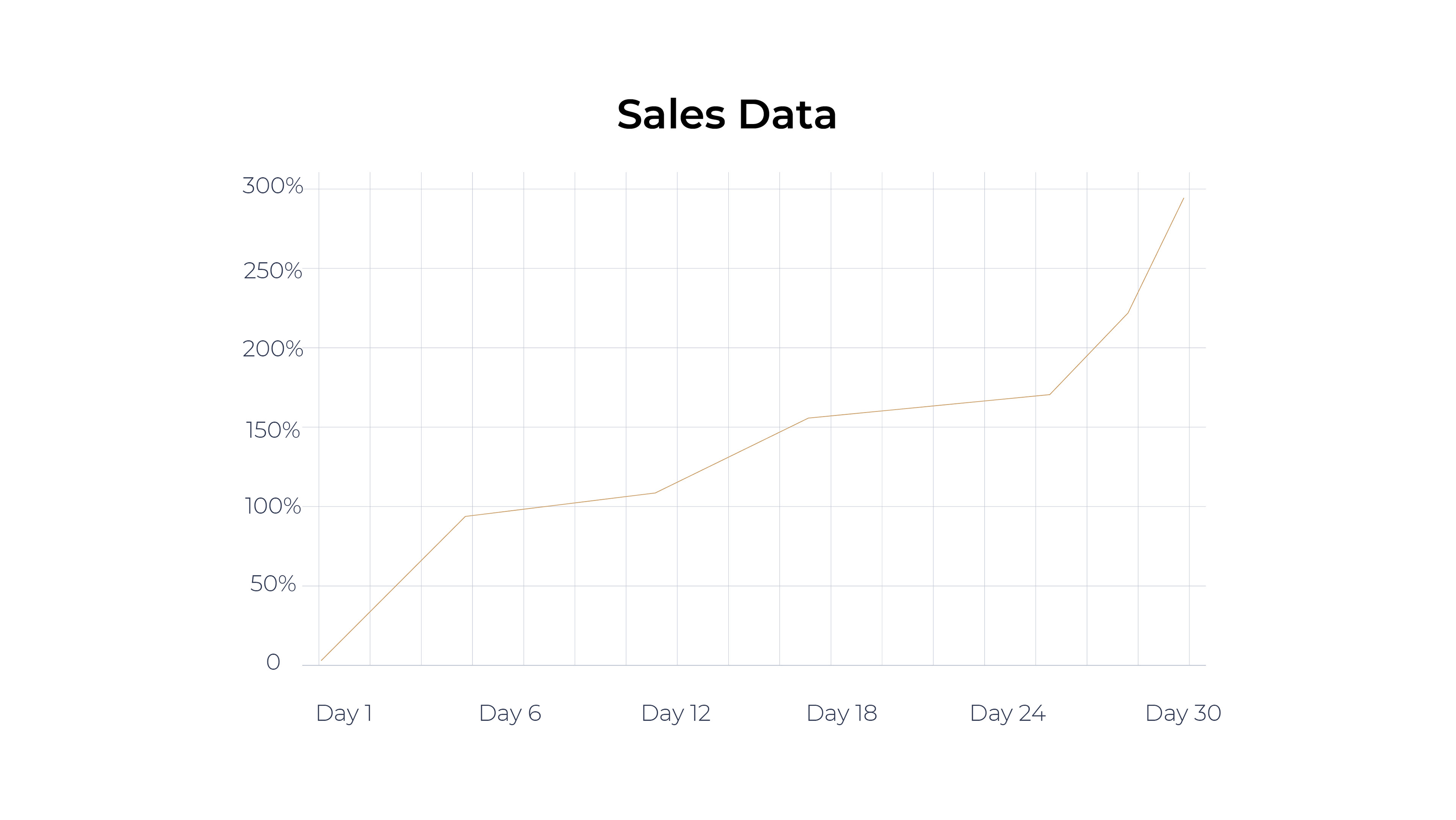The width and height of the screenshot is (1456, 820).
Task: Click the line's final endpoint near 300%
Action: (x=1183, y=198)
